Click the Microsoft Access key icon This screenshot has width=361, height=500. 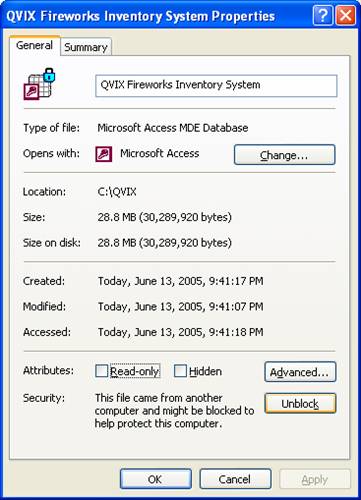click(104, 154)
